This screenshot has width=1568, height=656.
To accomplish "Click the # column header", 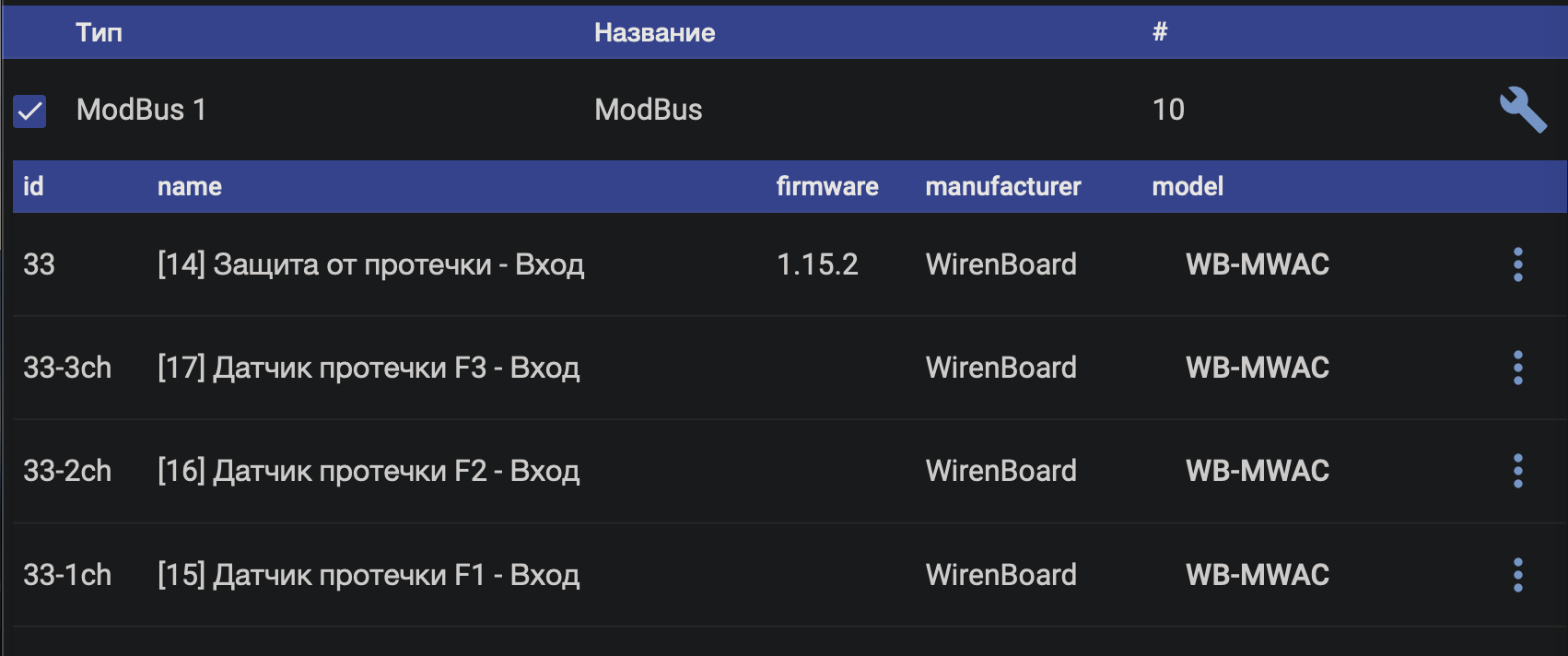I will [1160, 32].
